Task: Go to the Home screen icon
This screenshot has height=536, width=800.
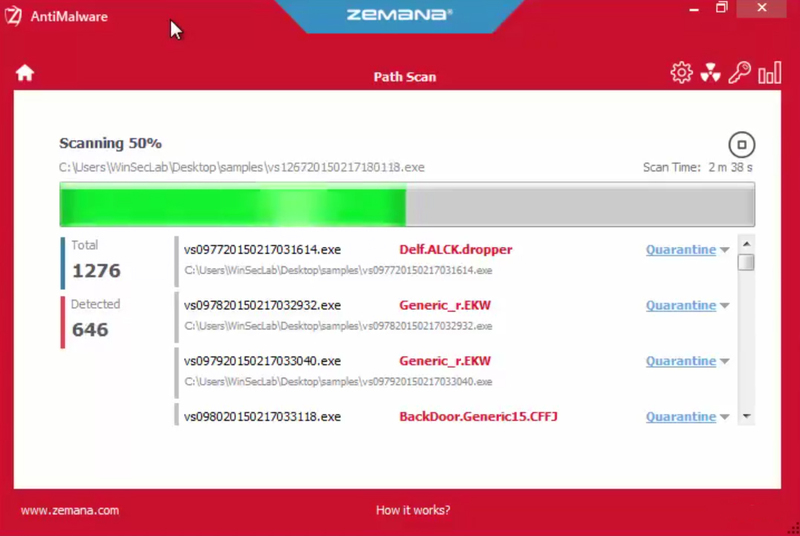Action: [24, 73]
